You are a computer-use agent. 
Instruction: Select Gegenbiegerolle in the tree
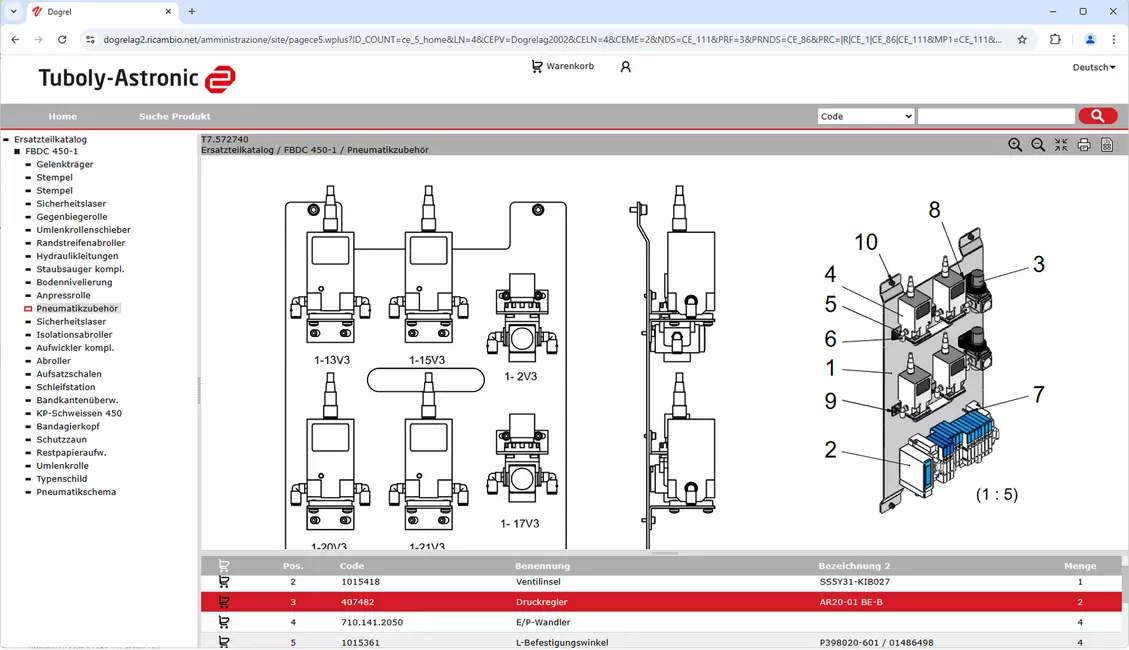tap(71, 217)
